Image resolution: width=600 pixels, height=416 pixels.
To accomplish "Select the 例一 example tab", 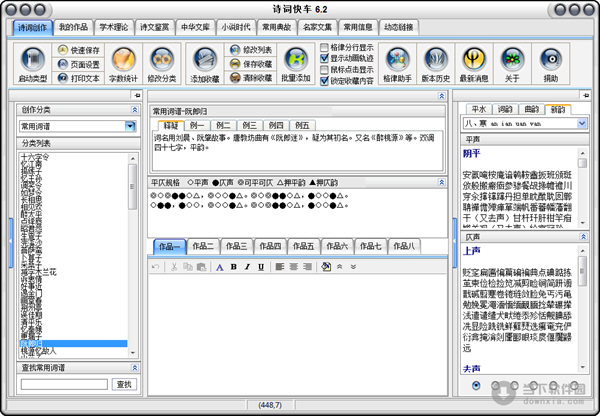I will (197, 125).
